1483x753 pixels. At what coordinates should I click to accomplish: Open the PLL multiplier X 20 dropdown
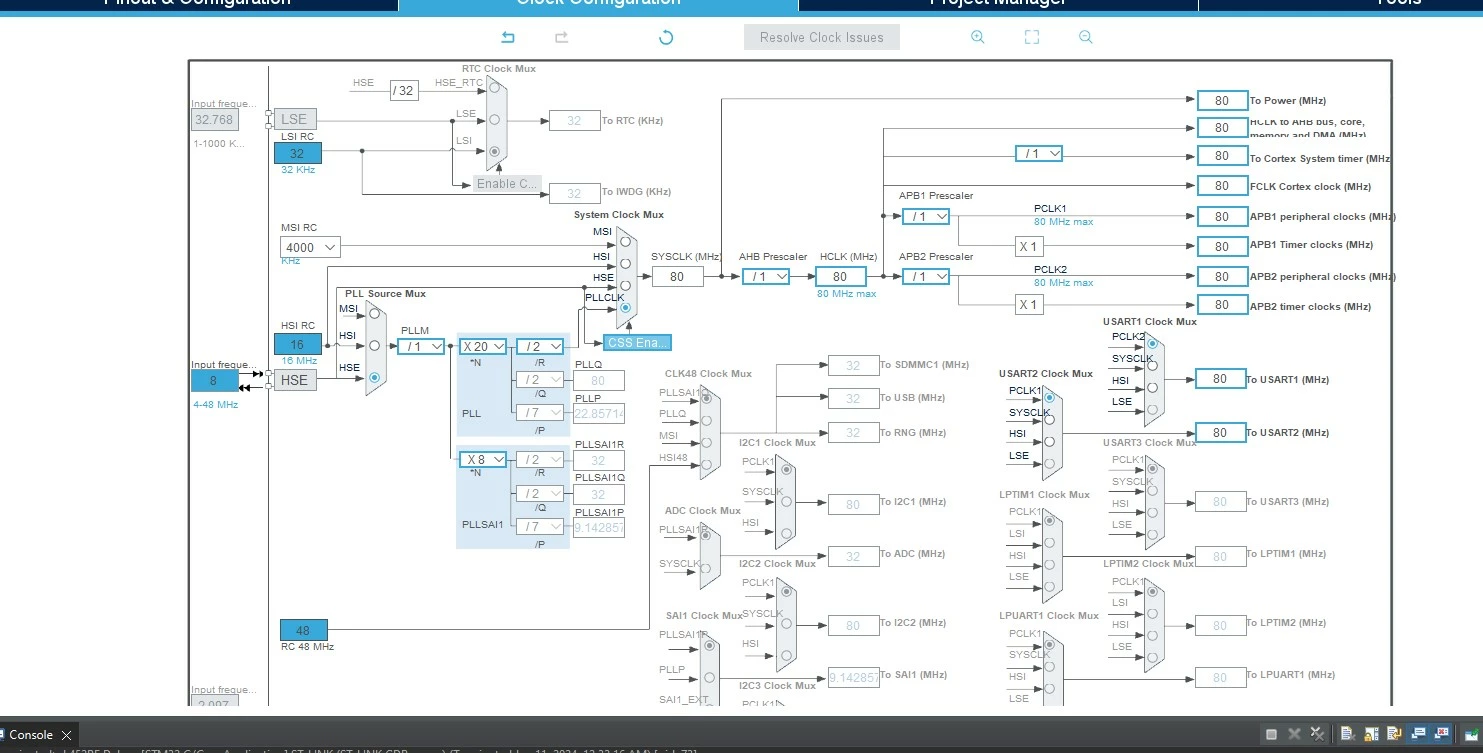pos(484,346)
